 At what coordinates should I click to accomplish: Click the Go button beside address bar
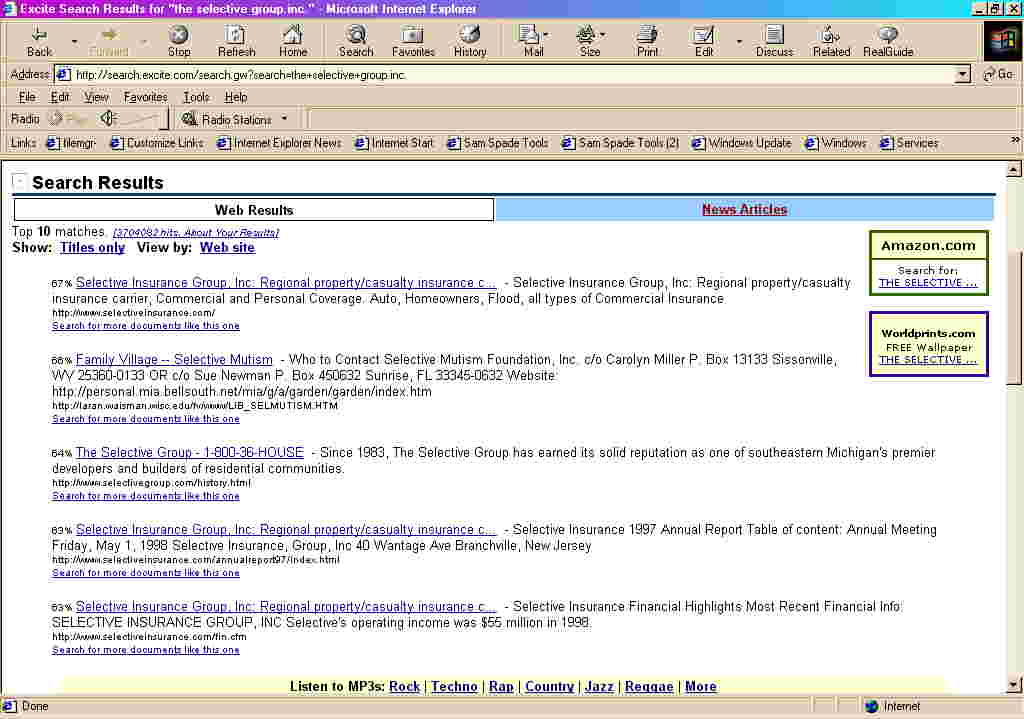pyautogui.click(x=998, y=75)
